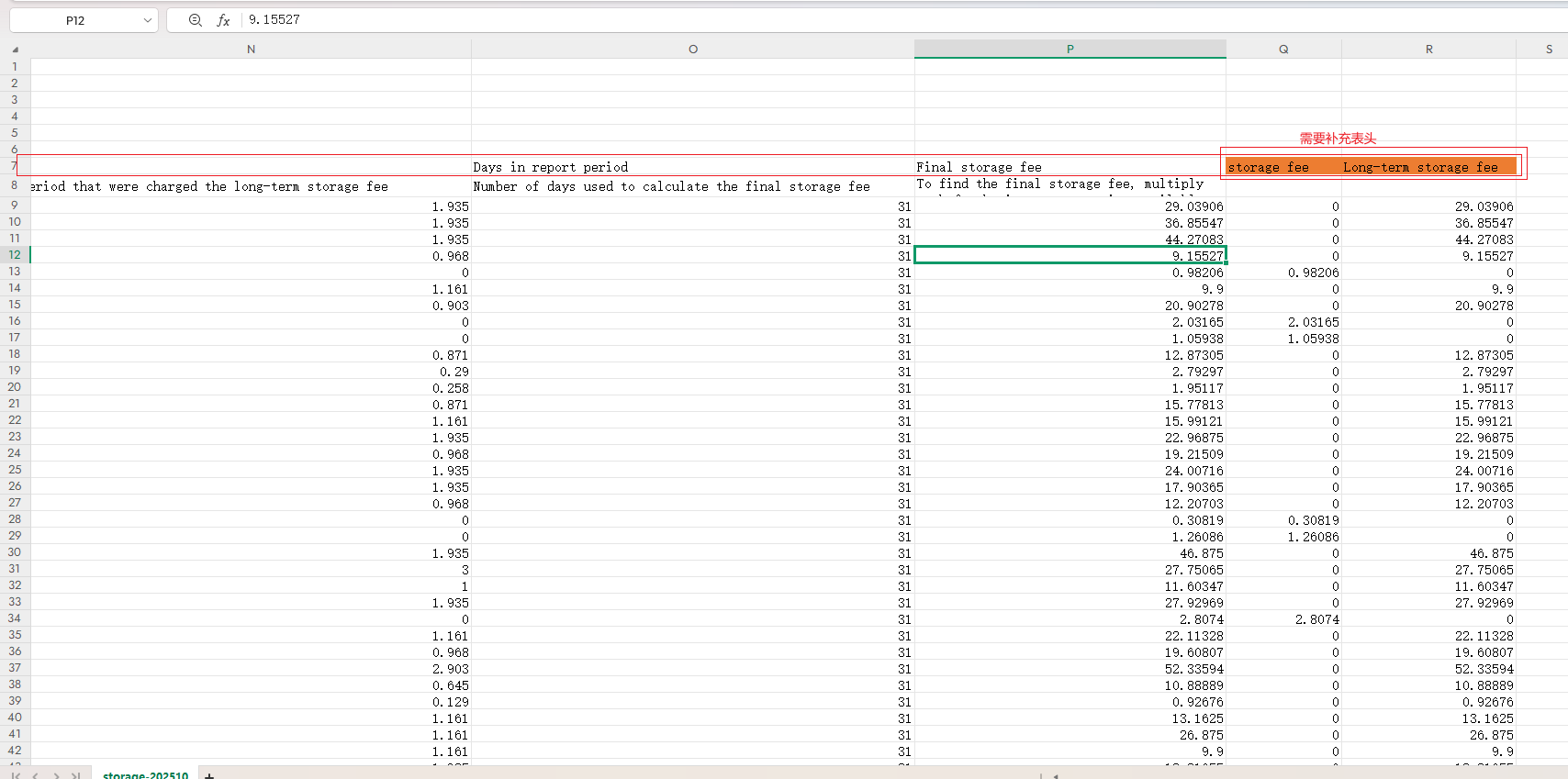Viewport: 1568px width, 779px height.
Task: Select orange 'storage fee' cell in column Q
Action: (x=1282, y=167)
